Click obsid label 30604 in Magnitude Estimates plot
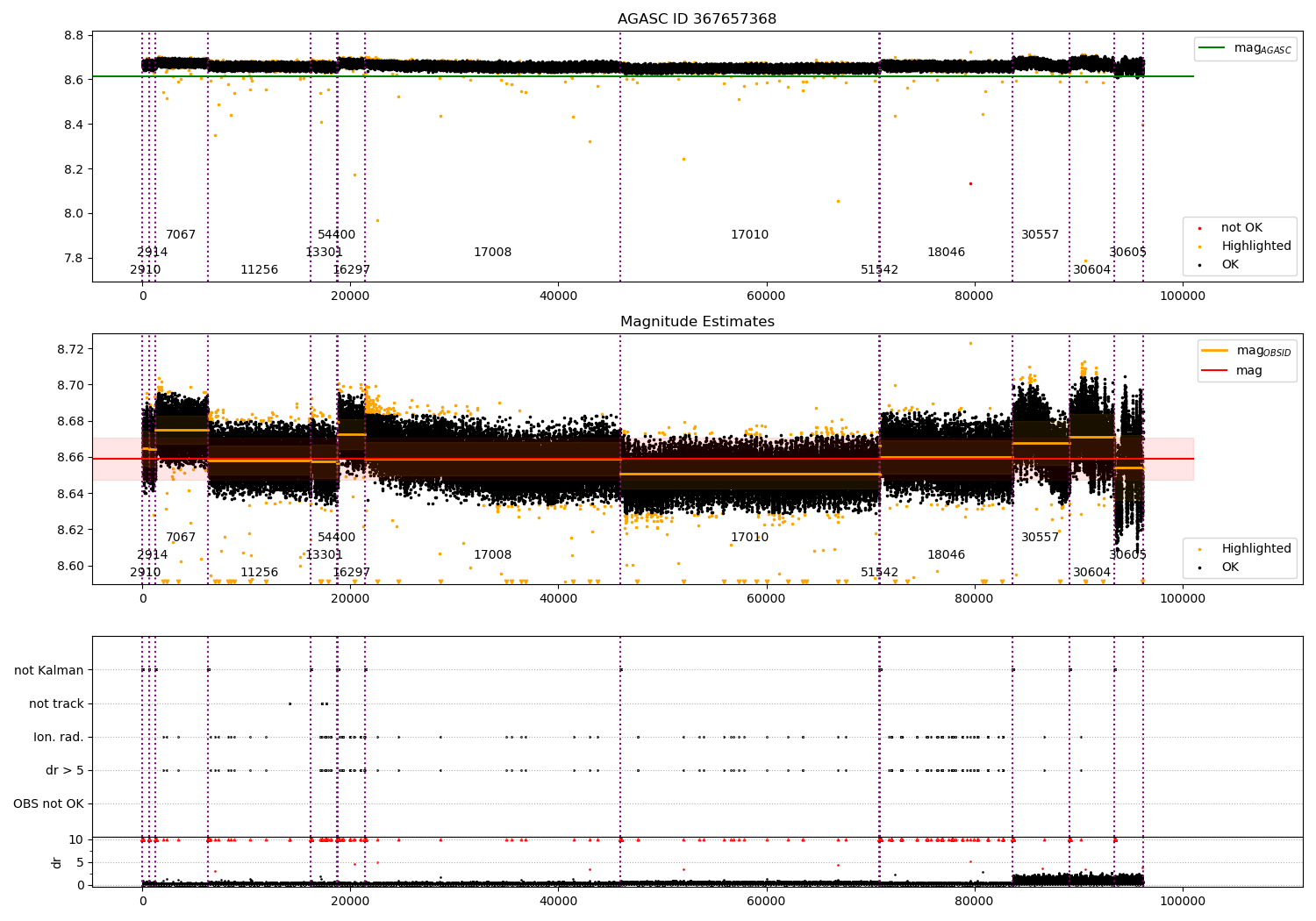The width and height of the screenshot is (1316, 921). (x=1092, y=573)
